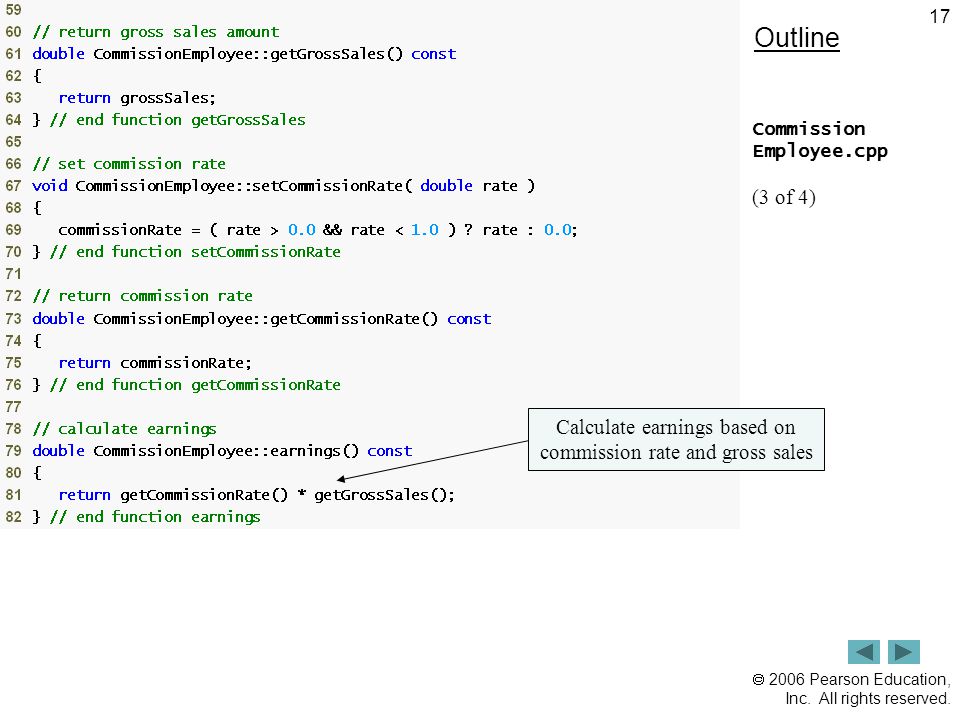Click line number 77

[x=13, y=407]
